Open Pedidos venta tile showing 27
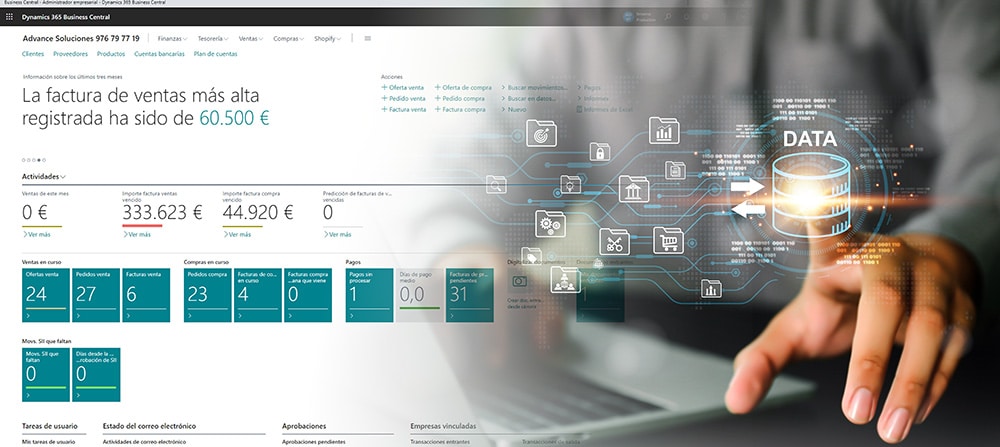 pyautogui.click(x=96, y=295)
